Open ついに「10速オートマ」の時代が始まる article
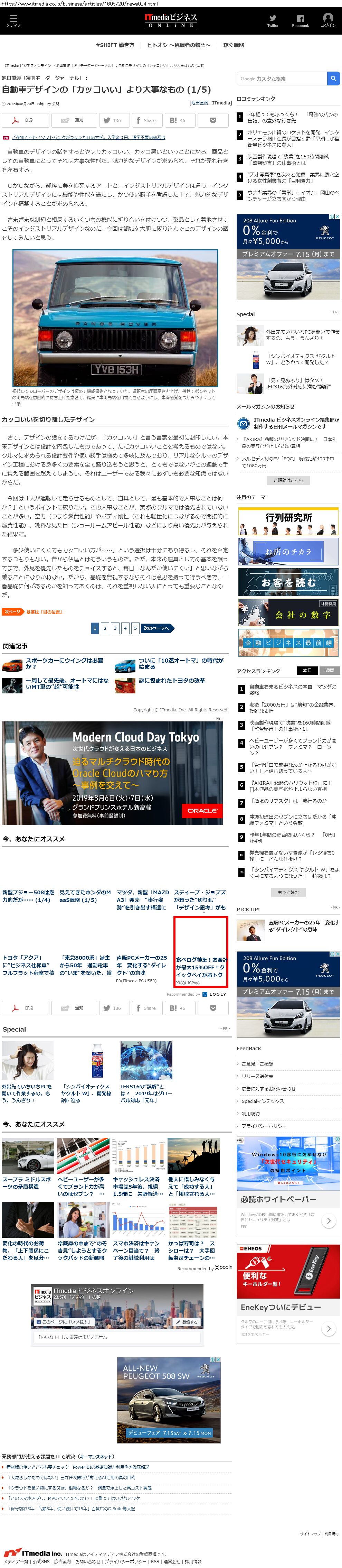 tap(181, 664)
